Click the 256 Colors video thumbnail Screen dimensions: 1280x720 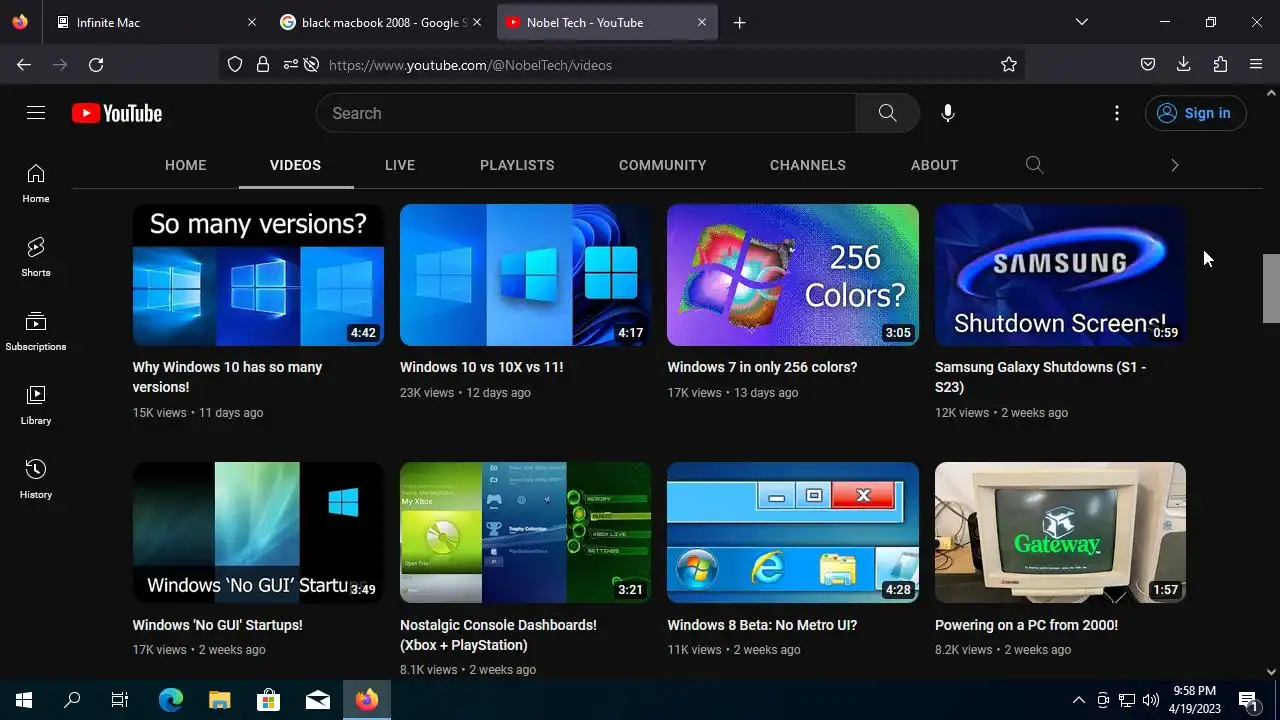793,275
